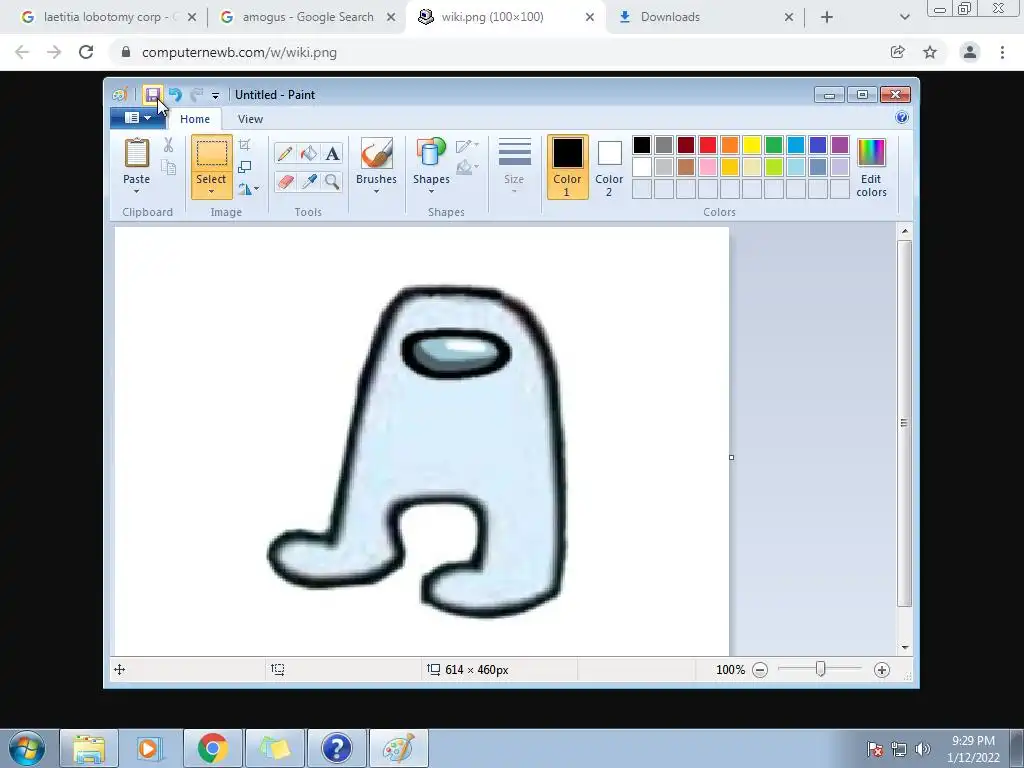Open Windows Explorer from the taskbar
Screen dimensions: 1024x768
tap(89, 748)
